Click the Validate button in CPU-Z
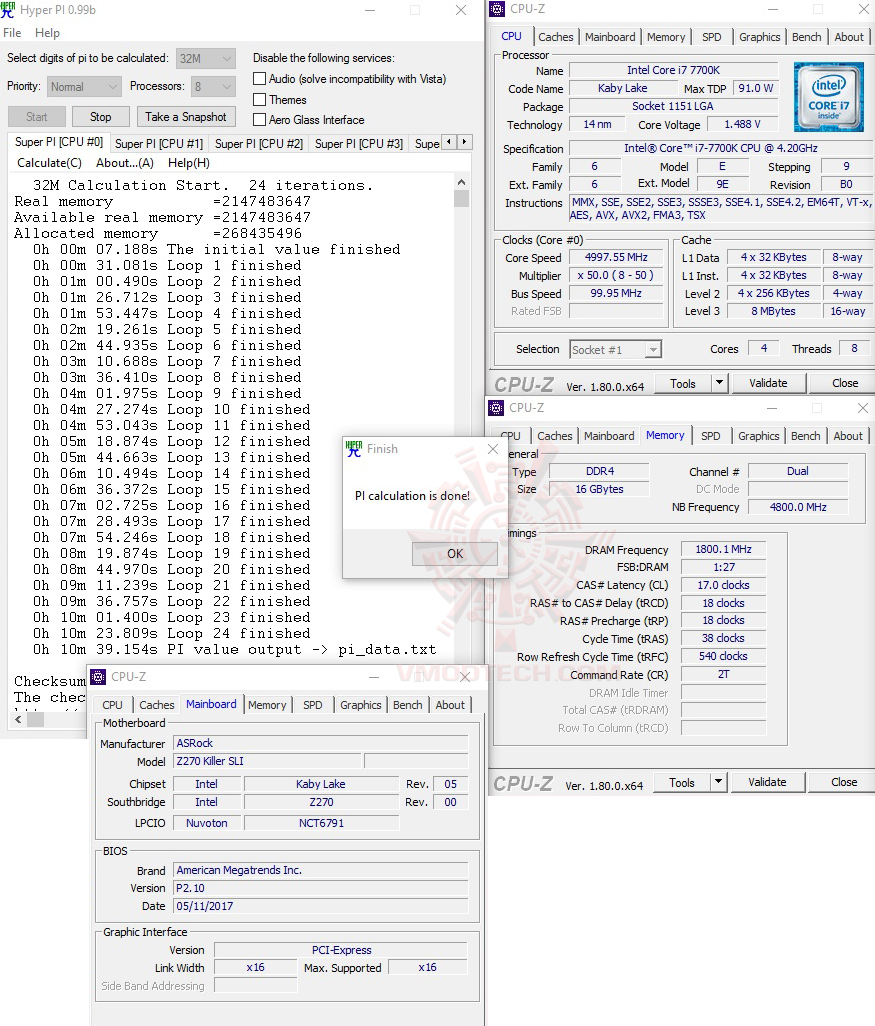Screen dimensions: 875x1026 pos(767,382)
